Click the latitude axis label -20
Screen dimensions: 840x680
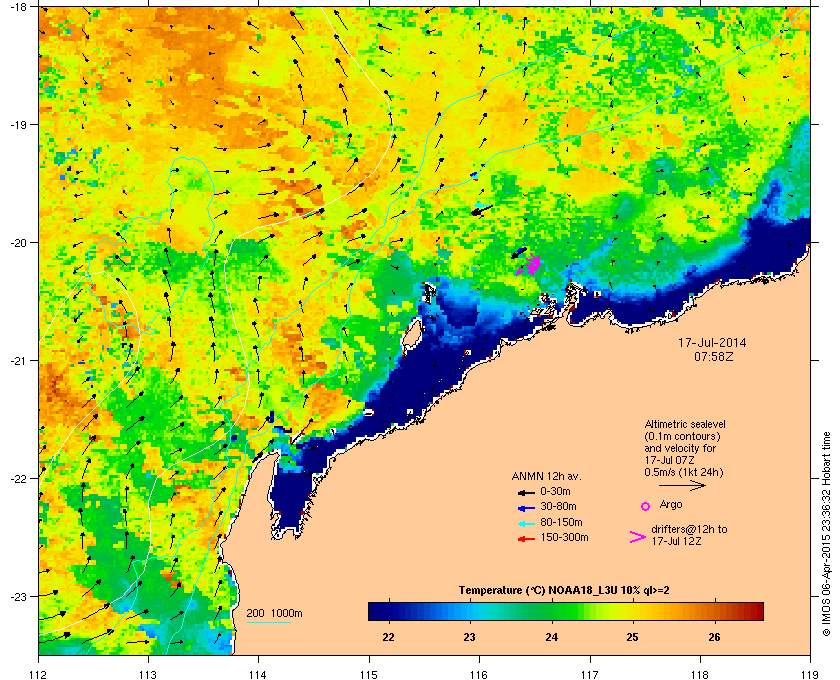(18, 243)
